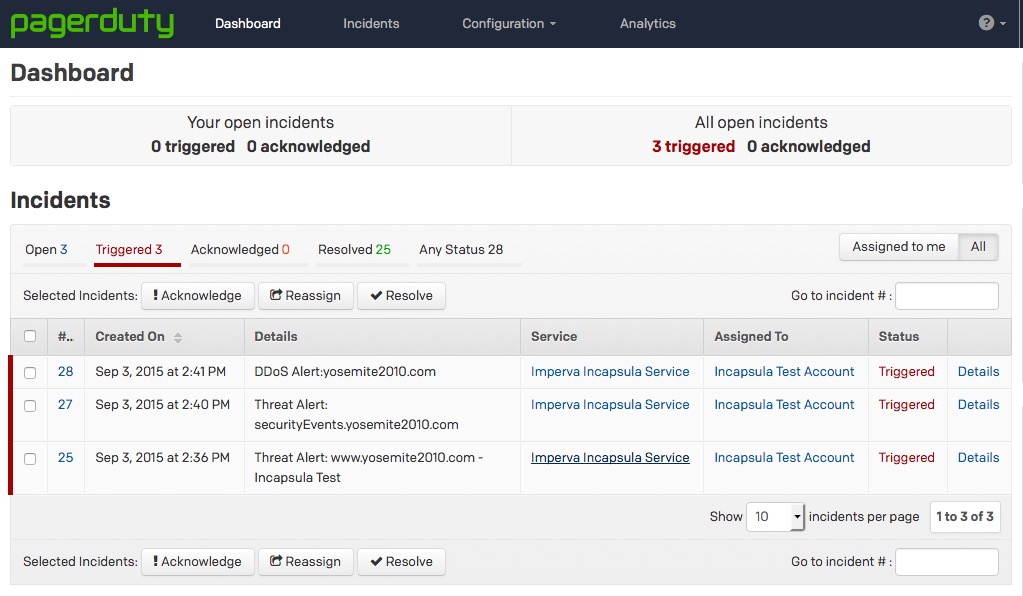Open Incapsula Test Account for incident 28
The height and width of the screenshot is (596, 1023).
[x=784, y=372]
